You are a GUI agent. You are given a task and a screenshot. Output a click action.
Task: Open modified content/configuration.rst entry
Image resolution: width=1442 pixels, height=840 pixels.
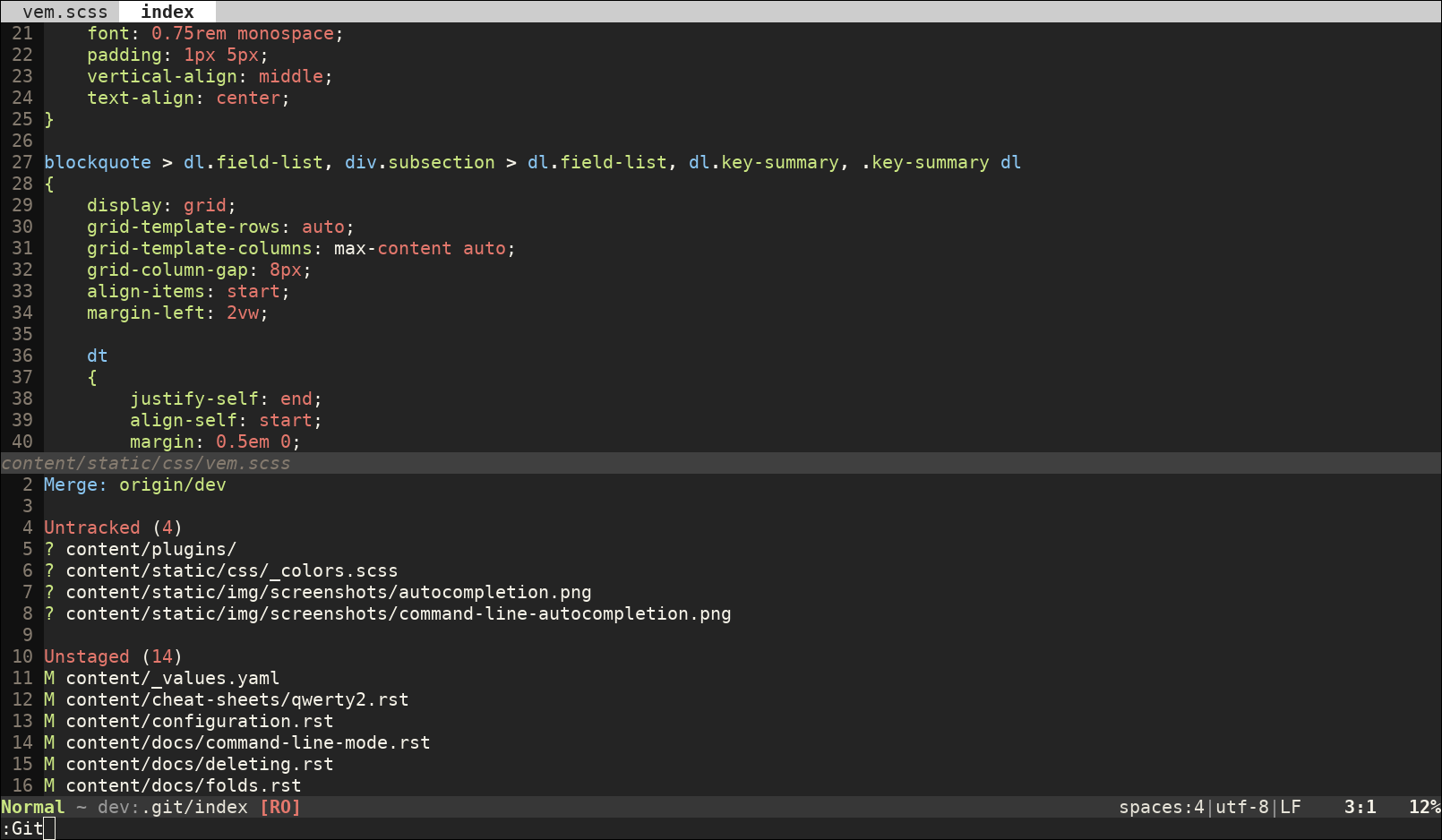pyautogui.click(x=199, y=721)
